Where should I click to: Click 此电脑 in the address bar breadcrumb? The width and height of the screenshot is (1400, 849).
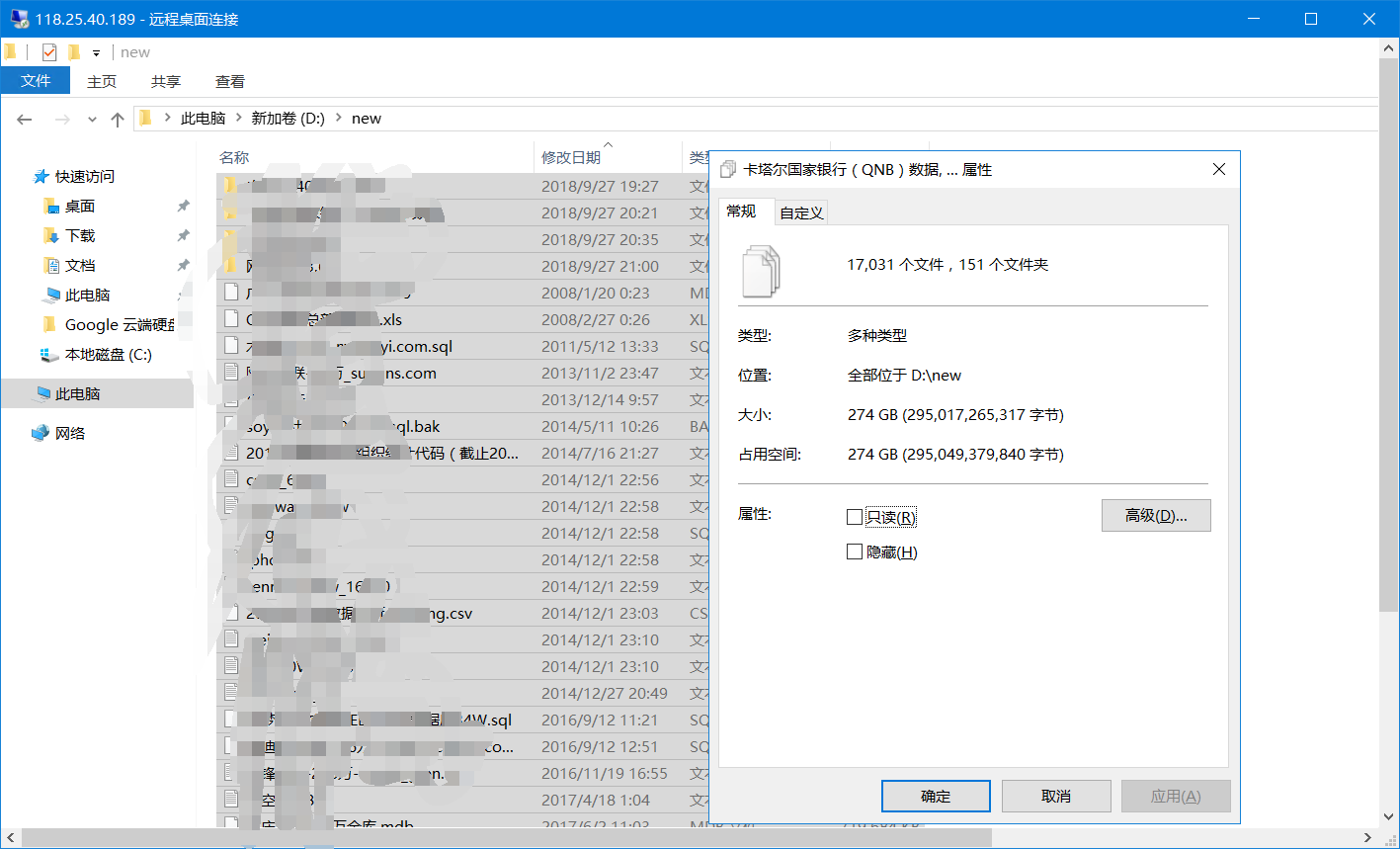(x=203, y=119)
